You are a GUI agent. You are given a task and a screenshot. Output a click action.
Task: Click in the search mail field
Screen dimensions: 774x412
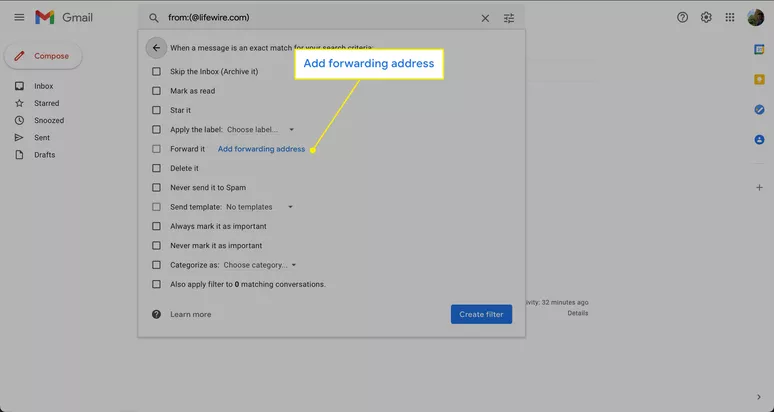click(x=321, y=18)
